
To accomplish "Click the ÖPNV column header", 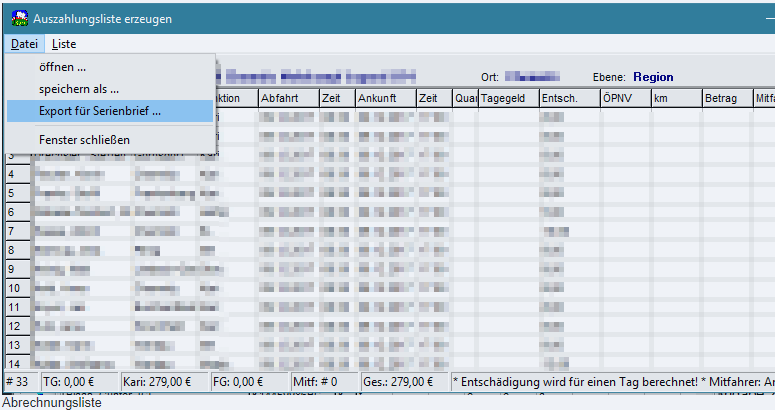I will pos(626,98).
